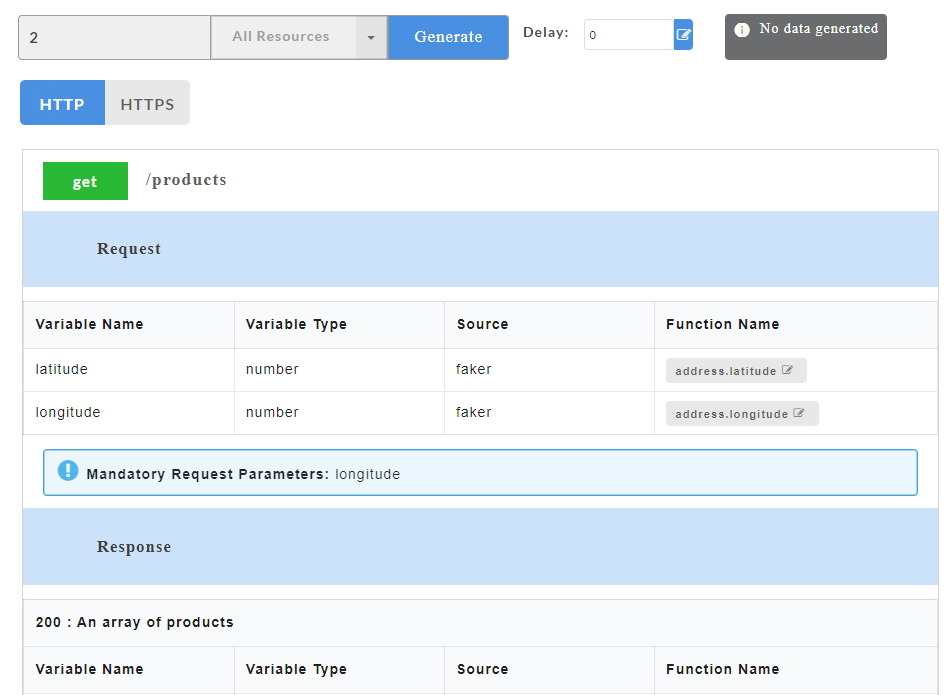
Task: Click the /products endpoint path
Action: click(x=186, y=180)
